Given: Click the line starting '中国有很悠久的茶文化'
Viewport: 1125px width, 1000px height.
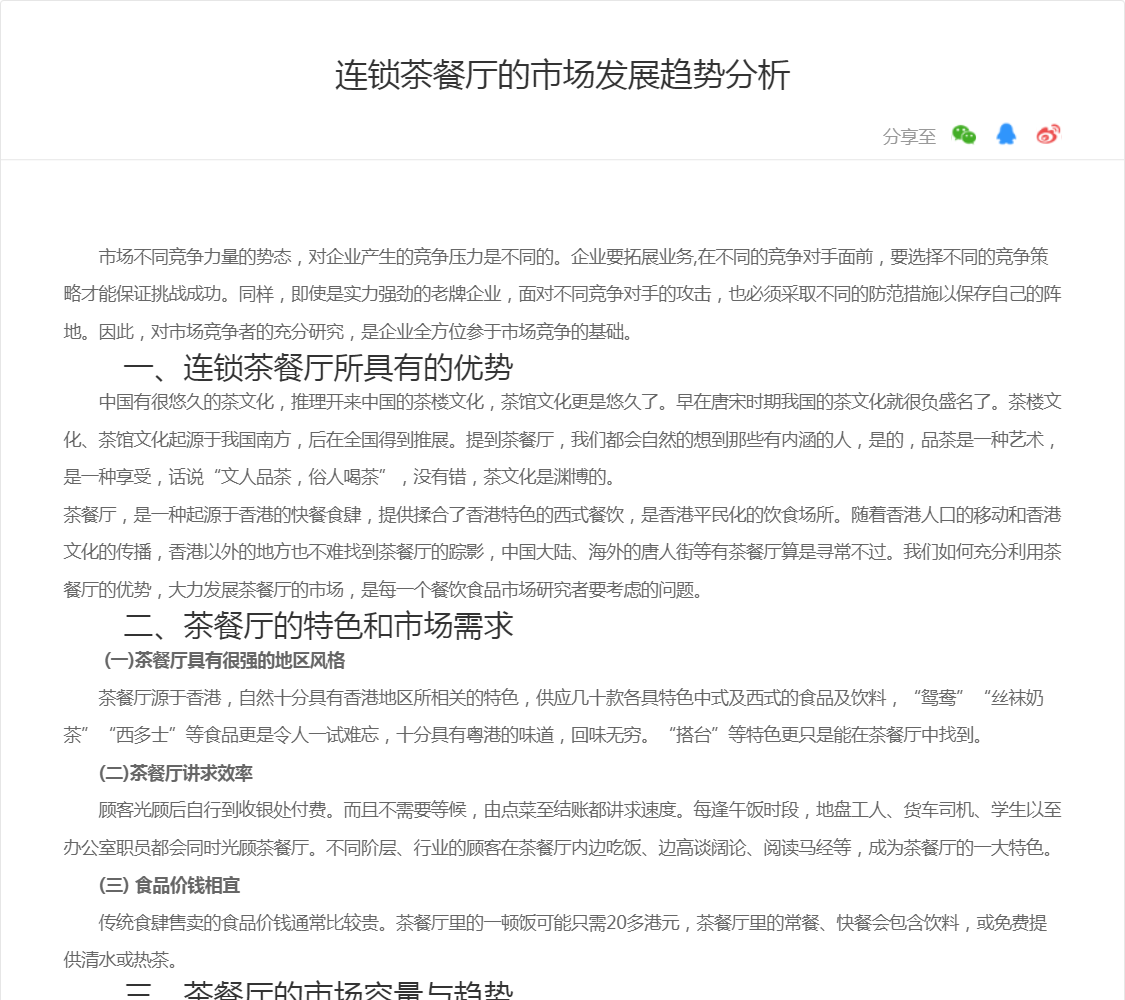Looking at the screenshot, I should tap(580, 402).
